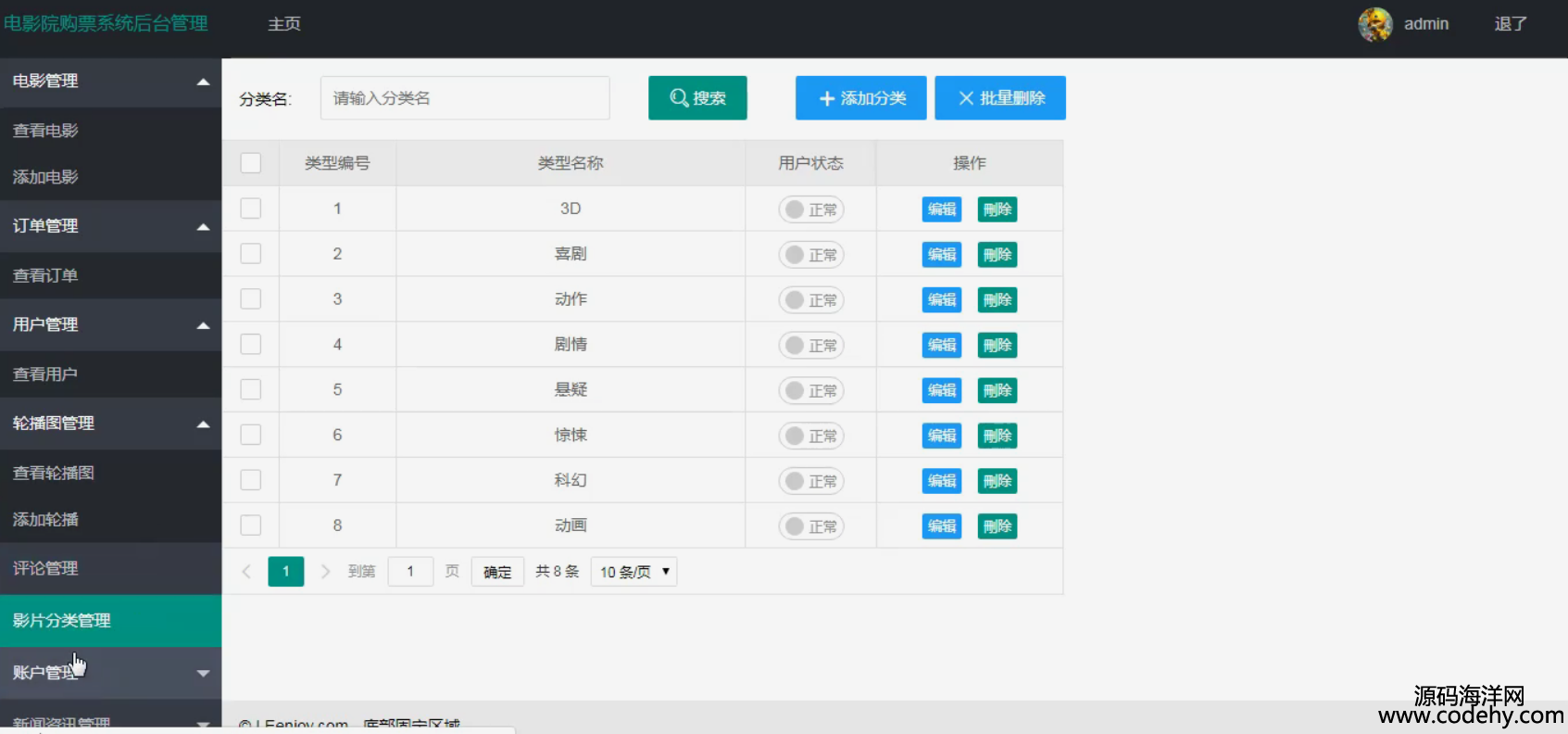Screen dimensions: 1568x734
Task: Edit the 动作 category row
Action: (x=942, y=300)
